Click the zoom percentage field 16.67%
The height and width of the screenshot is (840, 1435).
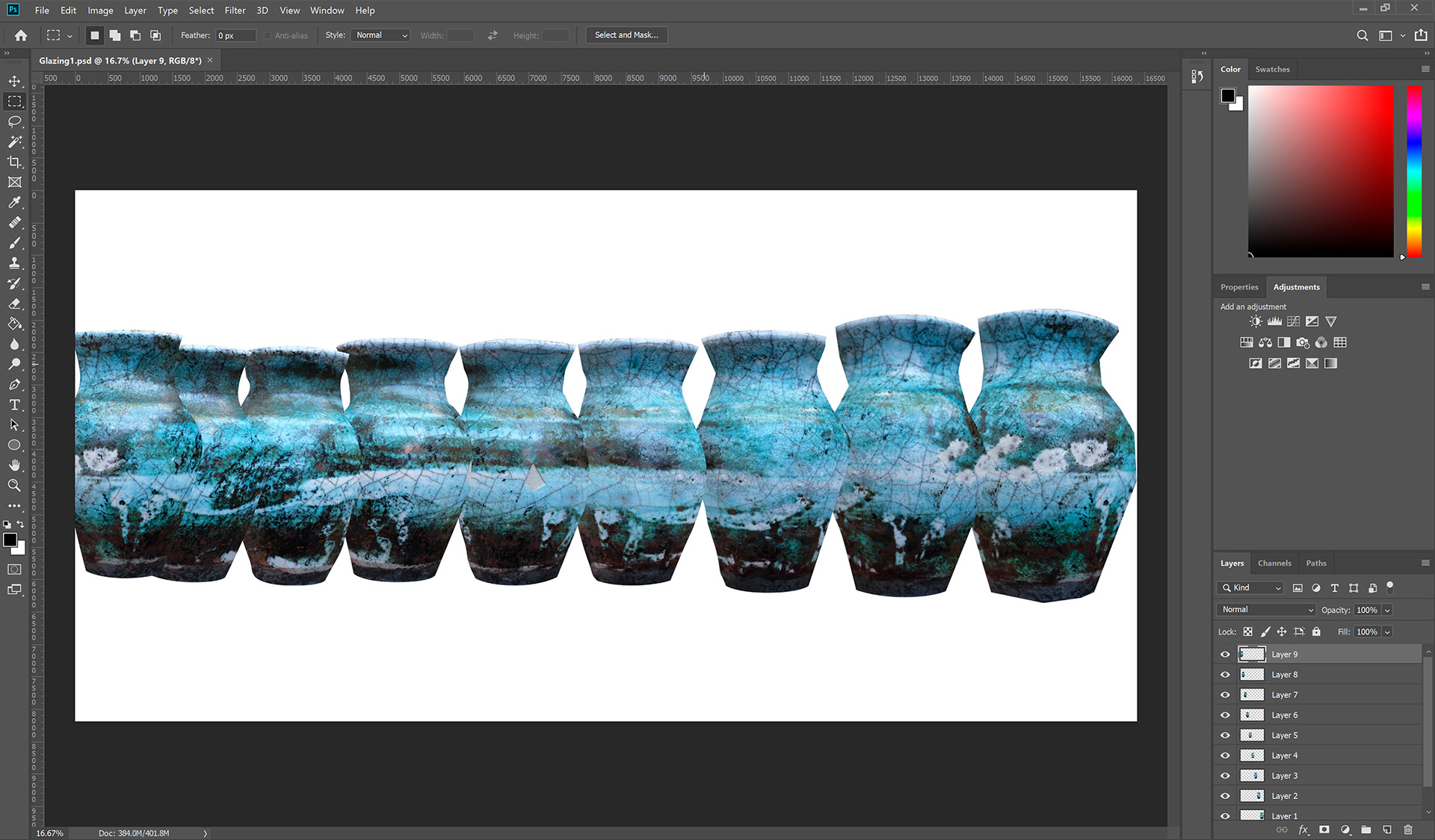(x=50, y=833)
